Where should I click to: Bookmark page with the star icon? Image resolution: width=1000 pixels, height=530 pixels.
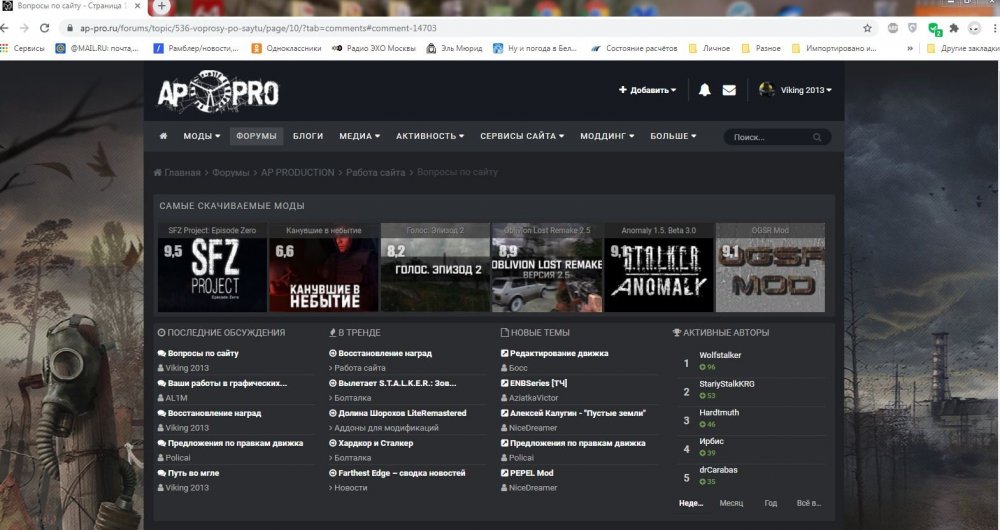(x=867, y=28)
